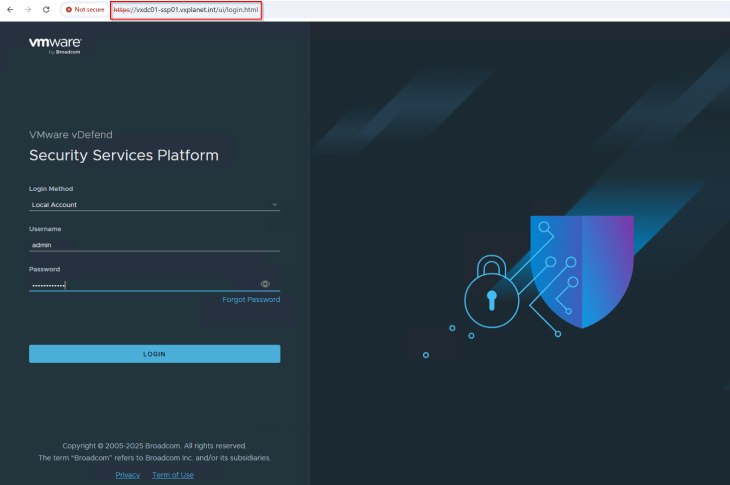The width and height of the screenshot is (730, 485).
Task: Click into the Password field
Action: click(140, 285)
